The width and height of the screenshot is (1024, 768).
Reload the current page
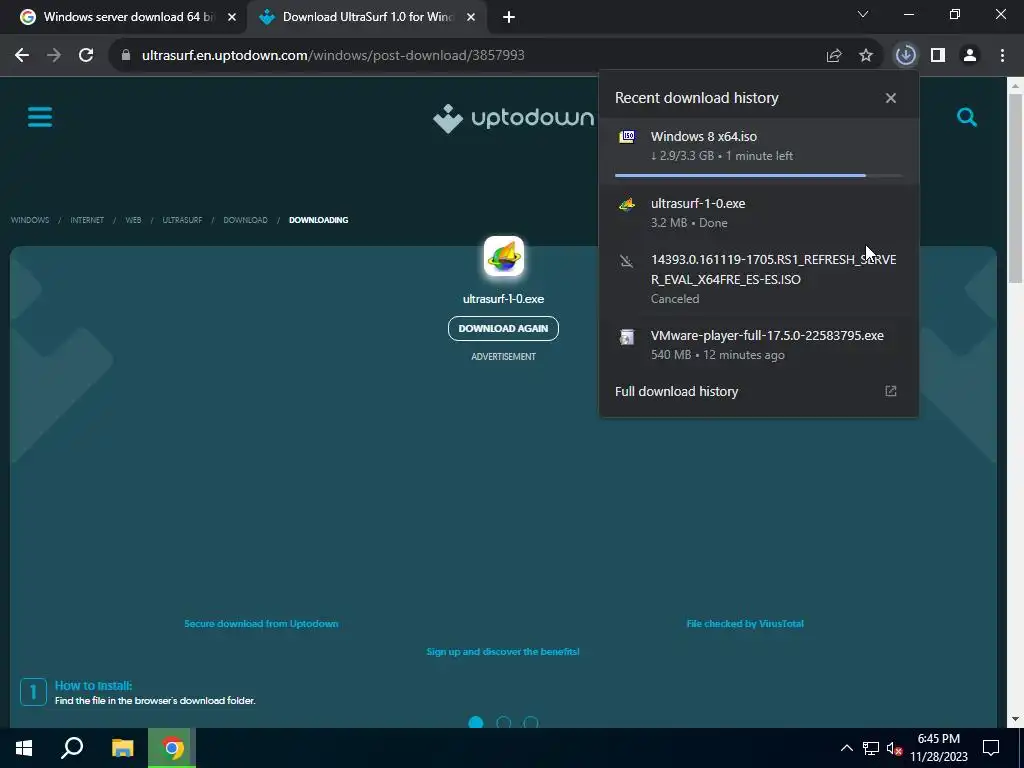tap(86, 56)
